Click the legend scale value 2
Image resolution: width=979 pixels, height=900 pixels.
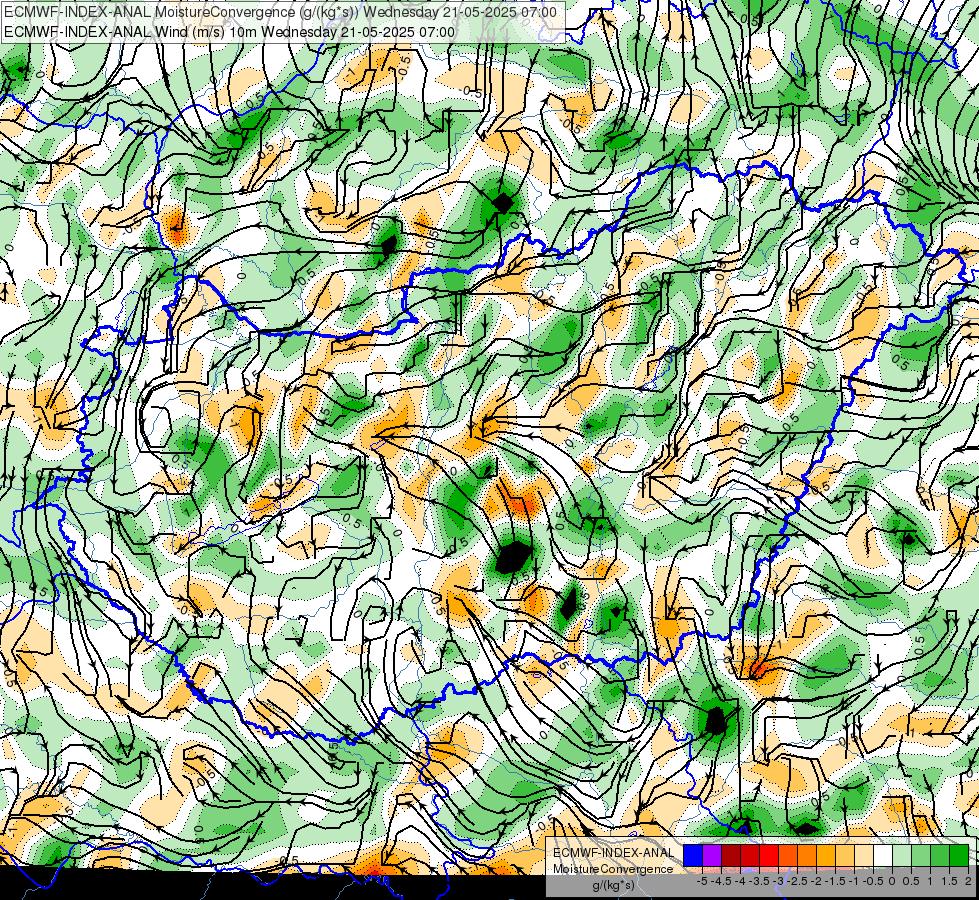(x=969, y=881)
